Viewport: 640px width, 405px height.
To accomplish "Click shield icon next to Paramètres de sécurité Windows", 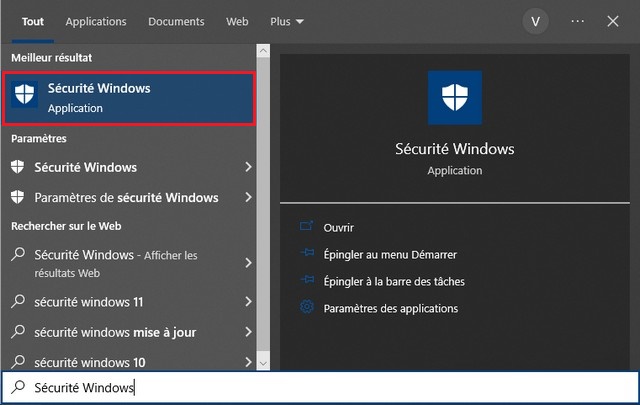I will click(18, 197).
